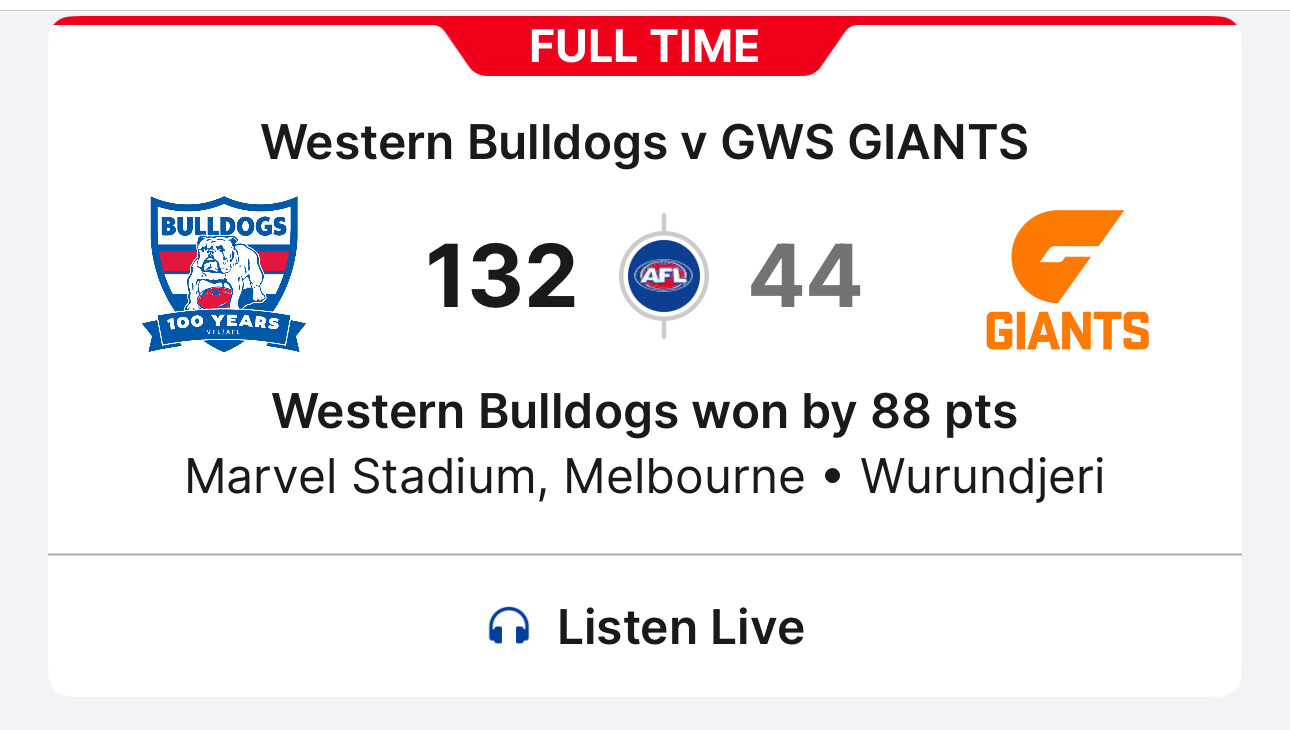
Task: Click the round AFL logo badge
Action: tap(664, 277)
